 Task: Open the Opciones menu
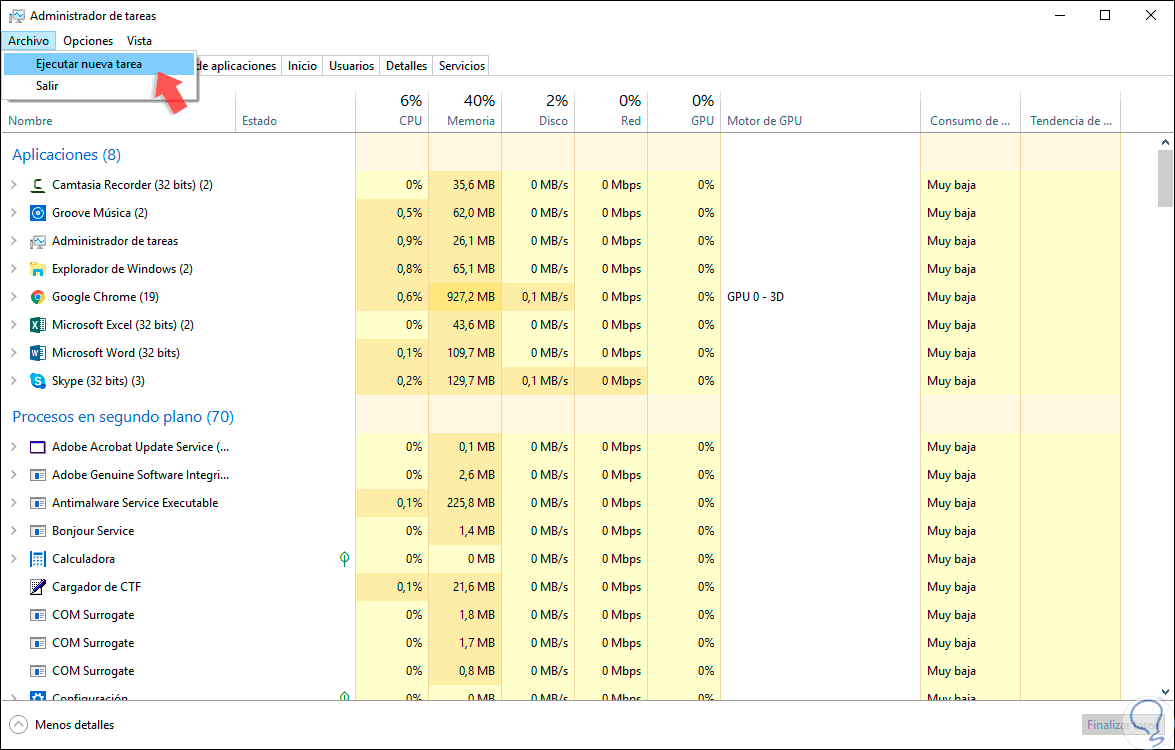pyautogui.click(x=88, y=41)
